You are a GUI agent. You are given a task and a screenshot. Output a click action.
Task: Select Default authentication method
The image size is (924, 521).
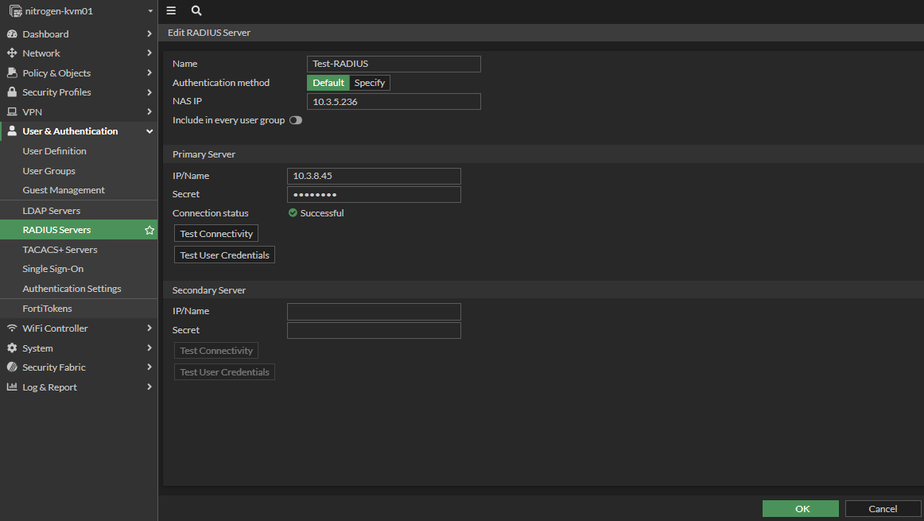328,83
